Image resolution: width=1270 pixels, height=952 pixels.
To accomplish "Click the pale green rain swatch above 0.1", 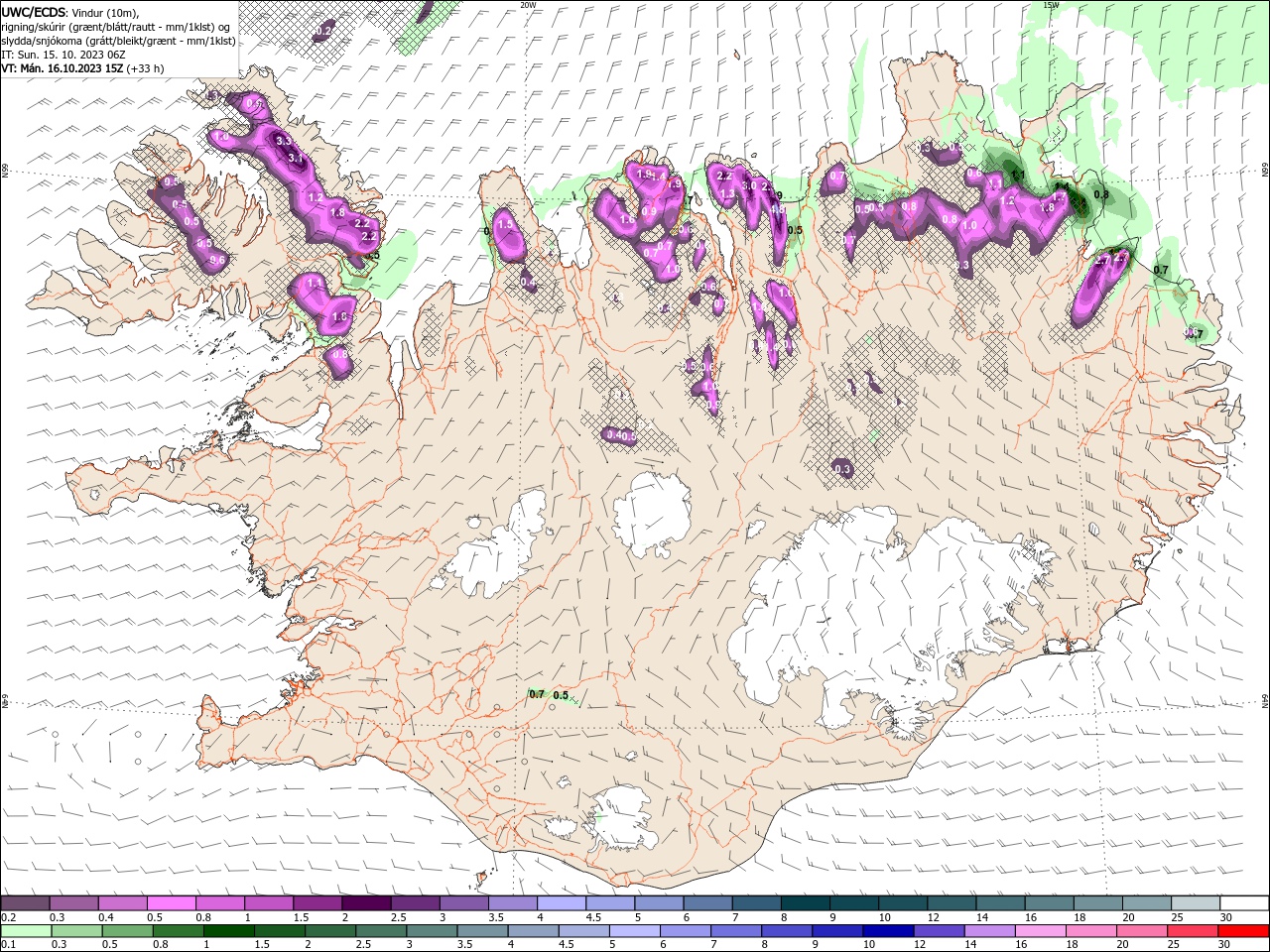I will point(26,931).
